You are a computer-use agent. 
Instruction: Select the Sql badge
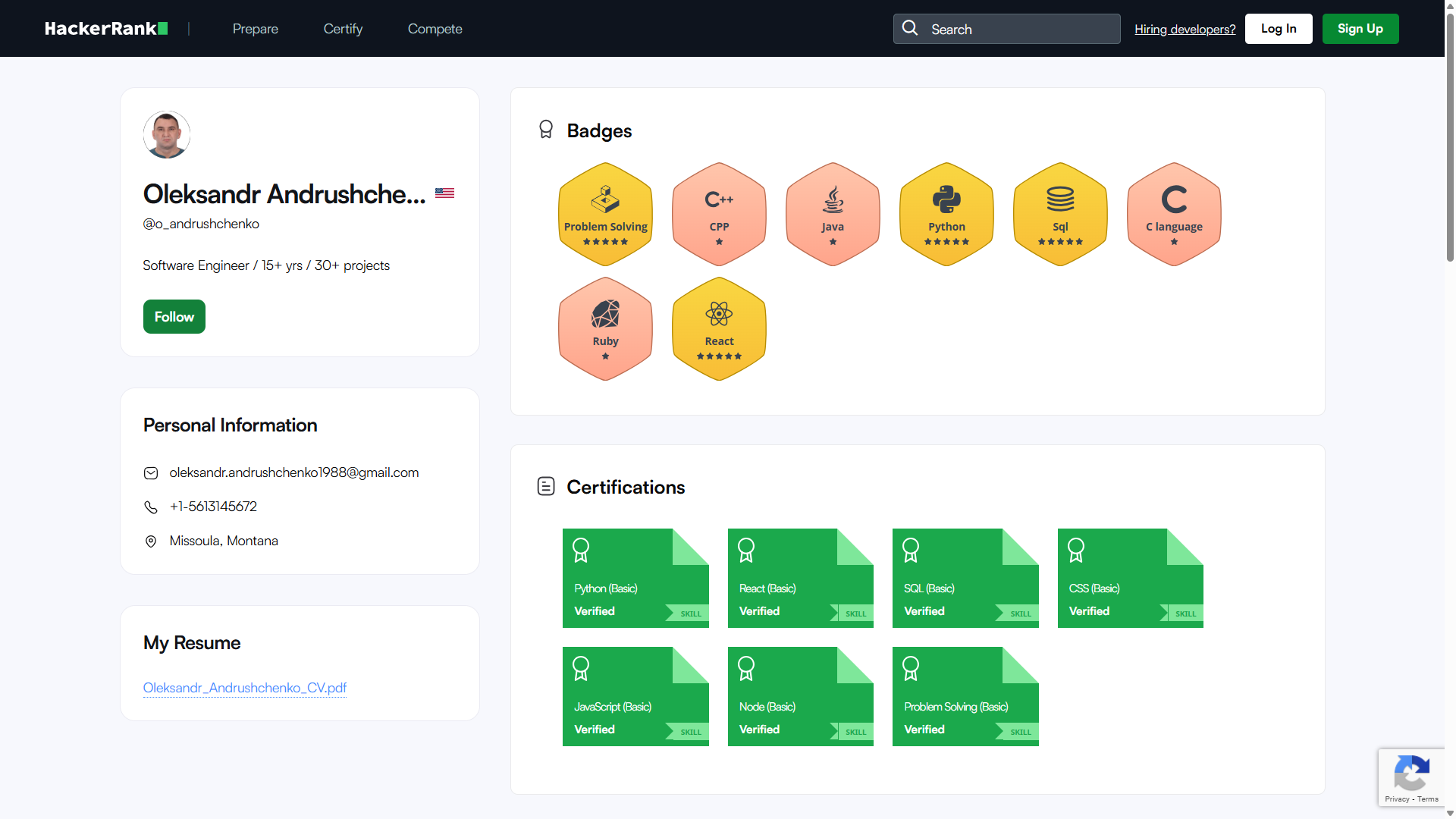point(1059,214)
